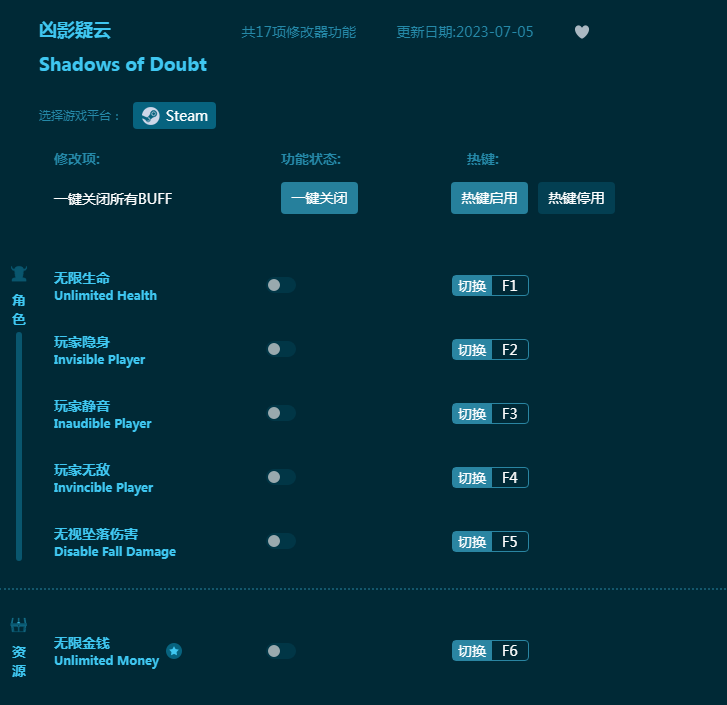The image size is (727, 705).
Task: Click 修改项 column header
Action: pyautogui.click(x=77, y=159)
